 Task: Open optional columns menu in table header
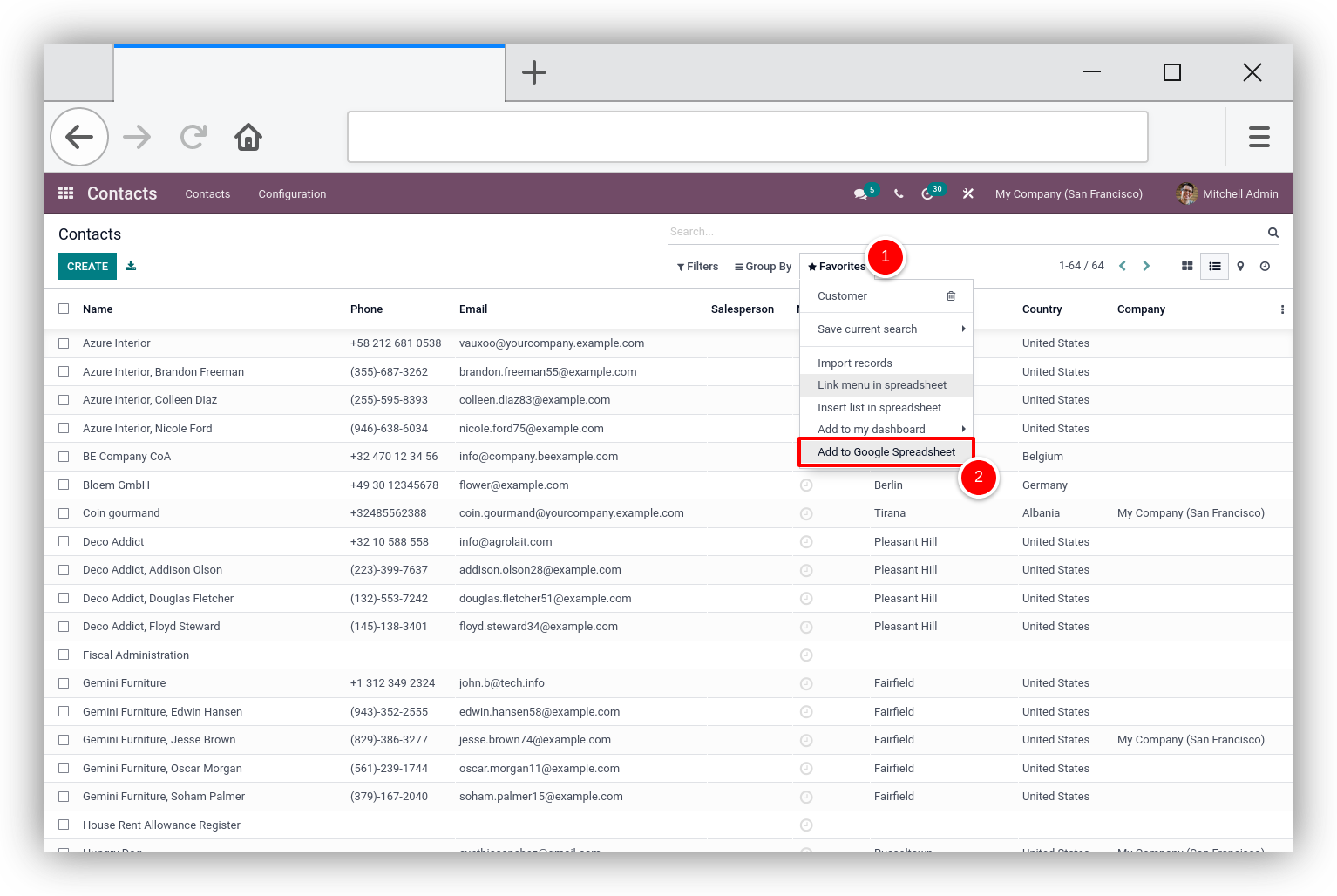click(x=1282, y=309)
